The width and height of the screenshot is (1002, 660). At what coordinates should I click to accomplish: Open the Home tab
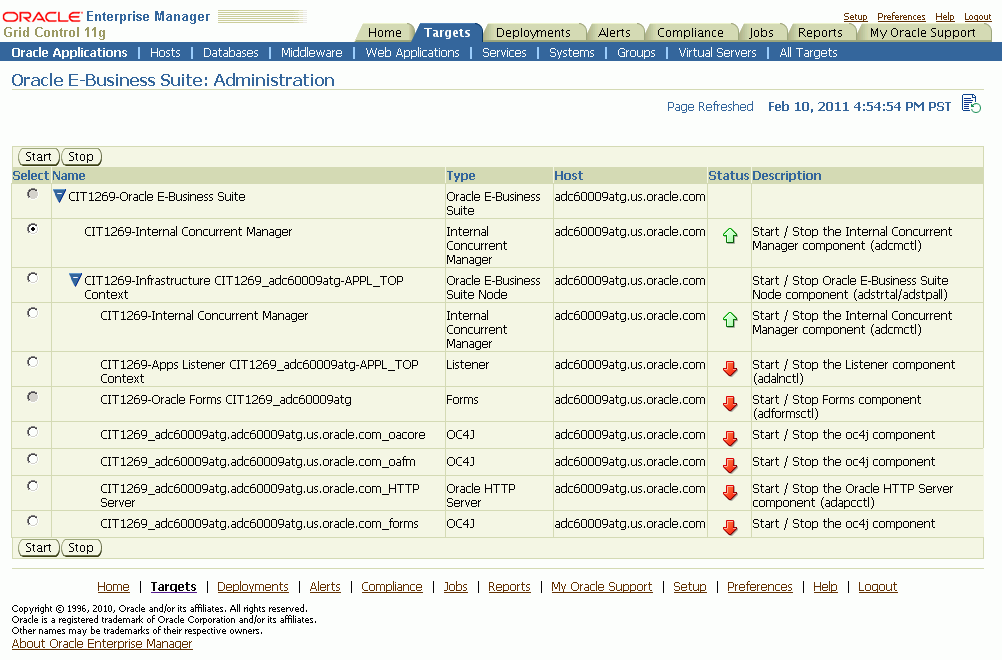coord(385,33)
